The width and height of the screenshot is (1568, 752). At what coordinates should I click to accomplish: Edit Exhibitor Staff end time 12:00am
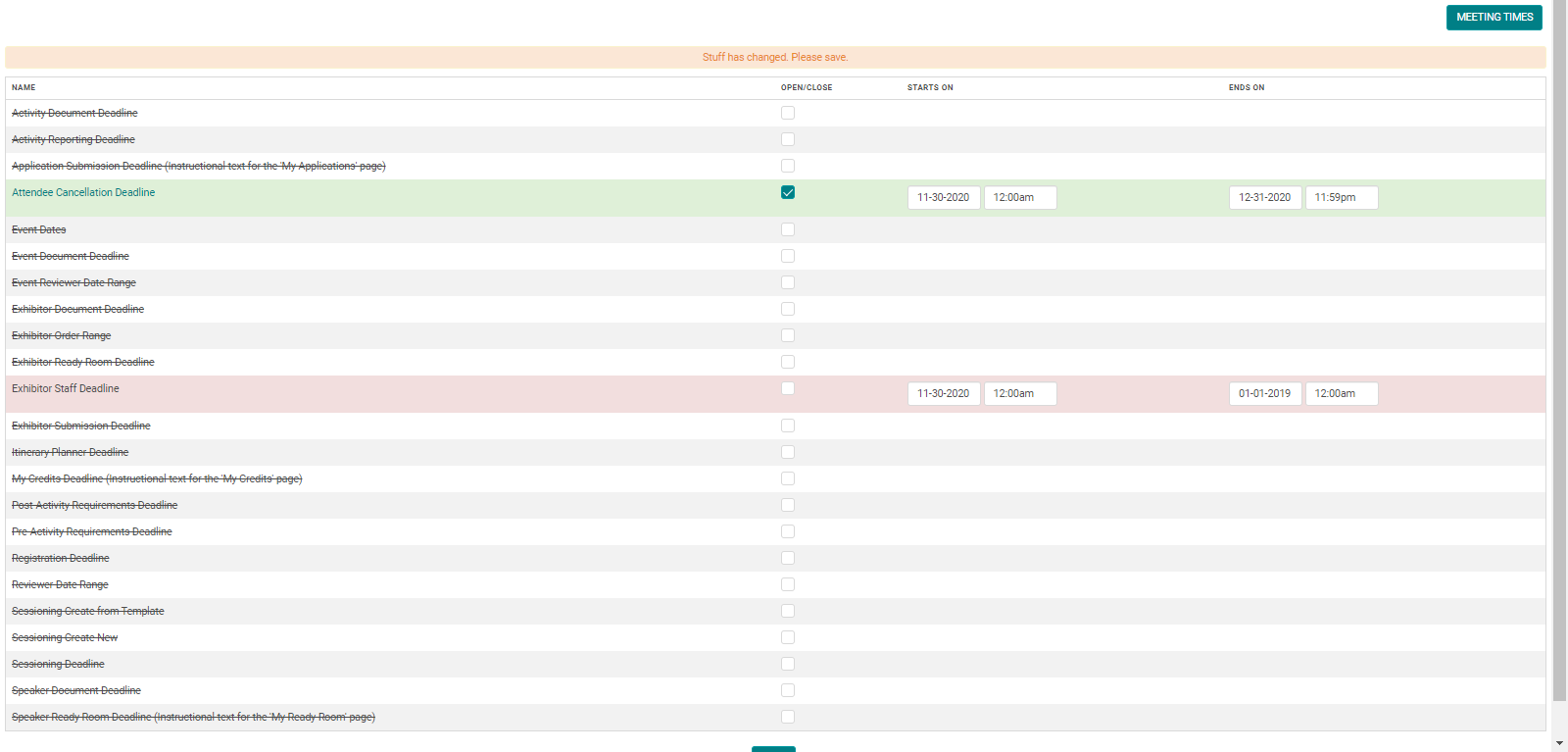[x=1342, y=394]
